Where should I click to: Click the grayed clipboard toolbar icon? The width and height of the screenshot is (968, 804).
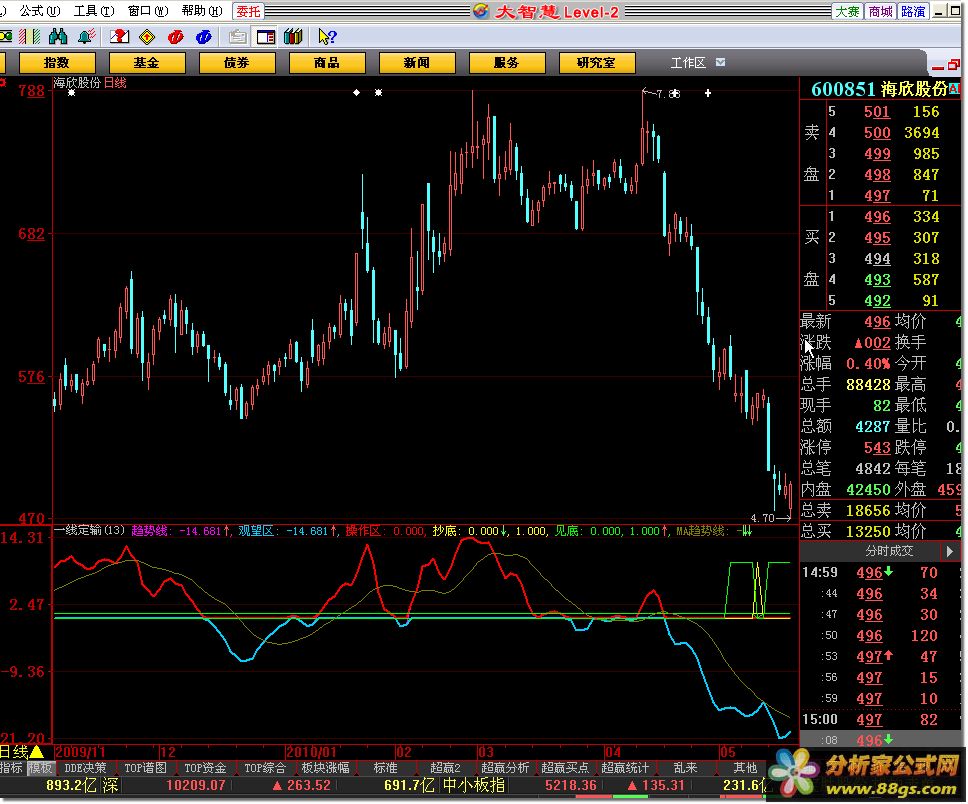[237, 37]
